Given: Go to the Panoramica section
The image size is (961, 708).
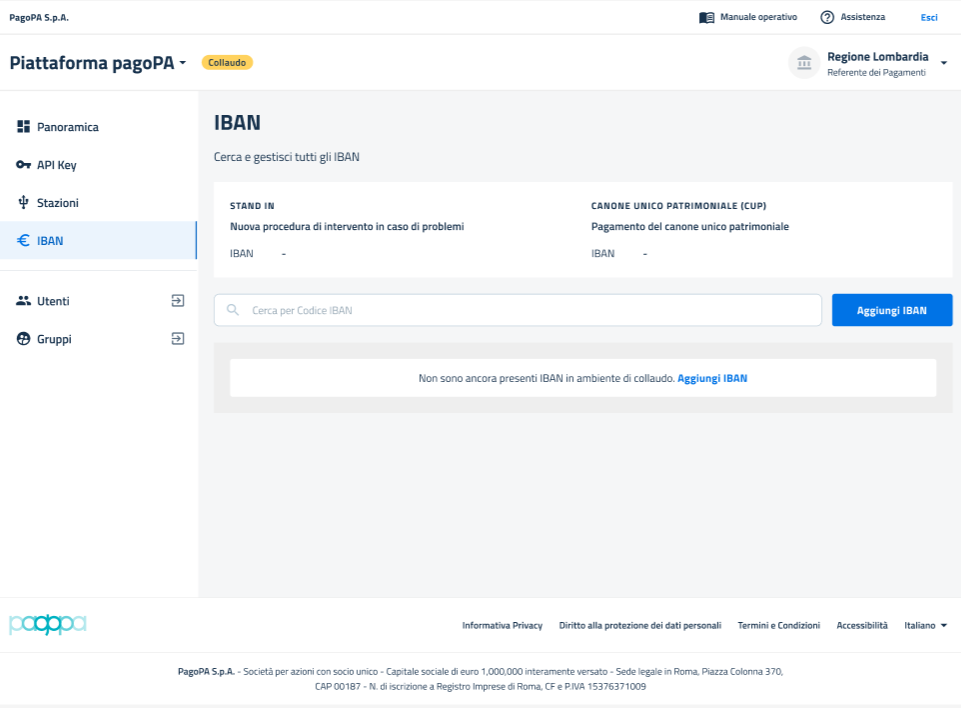Looking at the screenshot, I should point(67,127).
